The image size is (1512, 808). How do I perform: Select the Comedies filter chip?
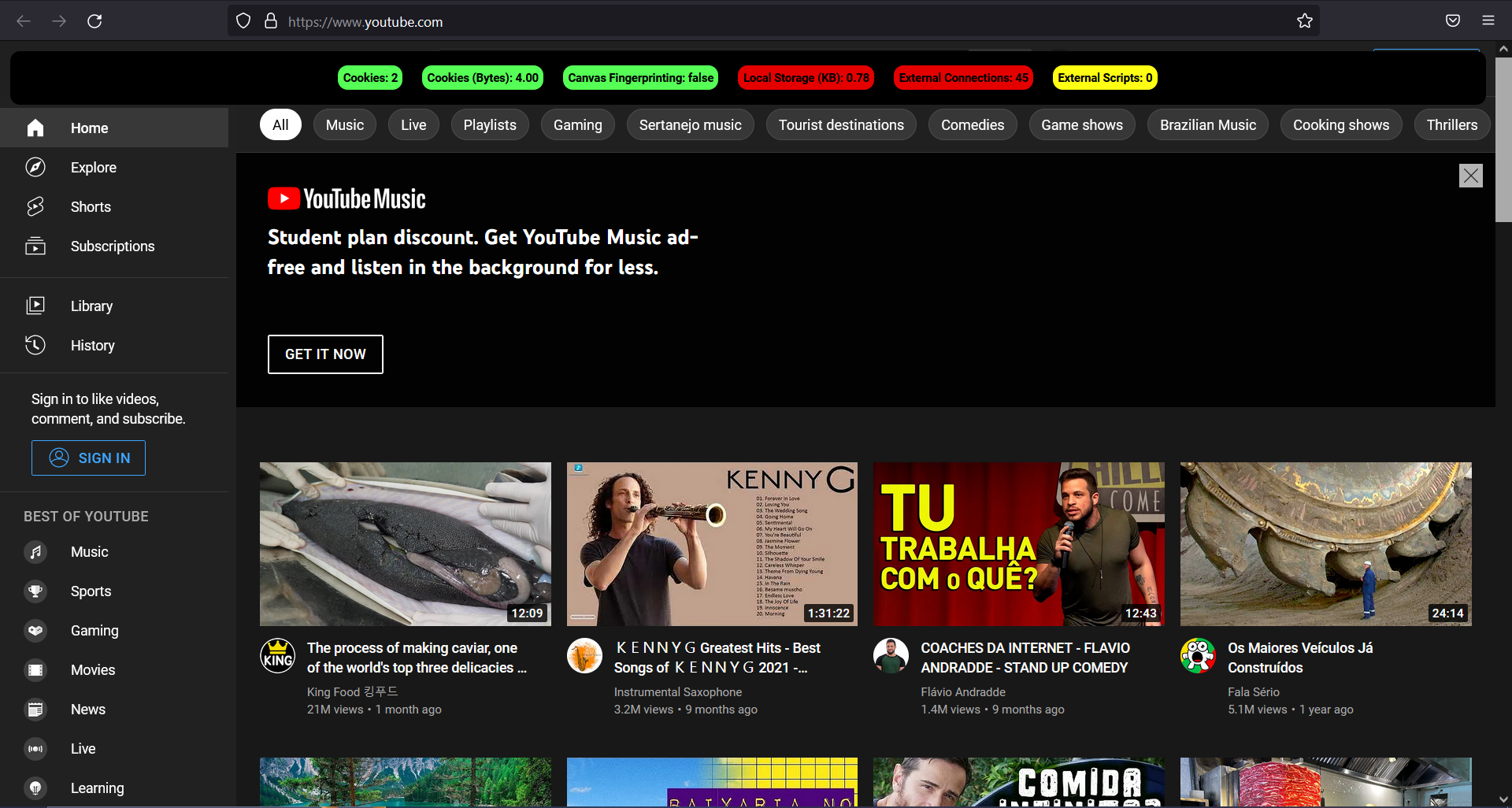[973, 124]
